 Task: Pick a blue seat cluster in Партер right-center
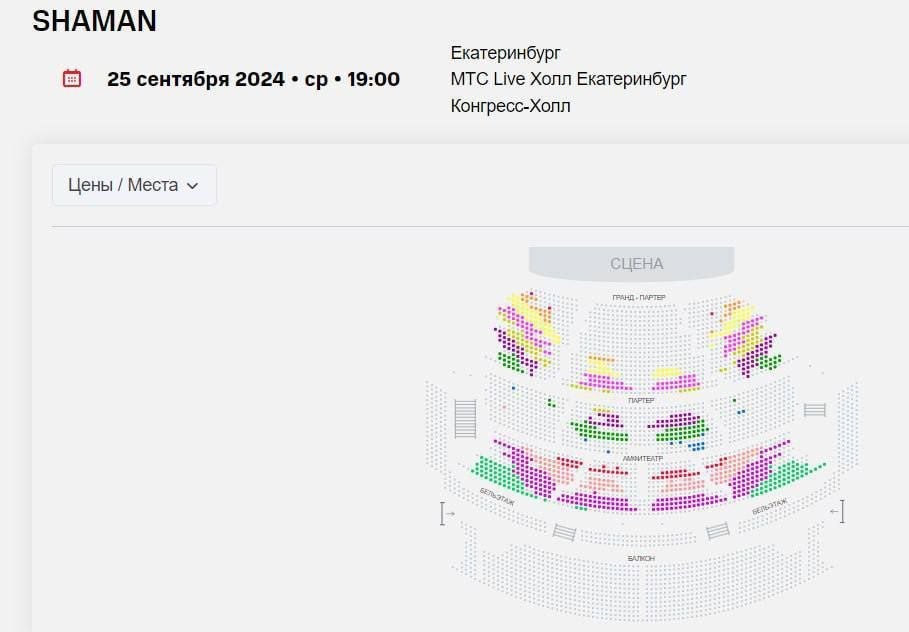click(697, 446)
